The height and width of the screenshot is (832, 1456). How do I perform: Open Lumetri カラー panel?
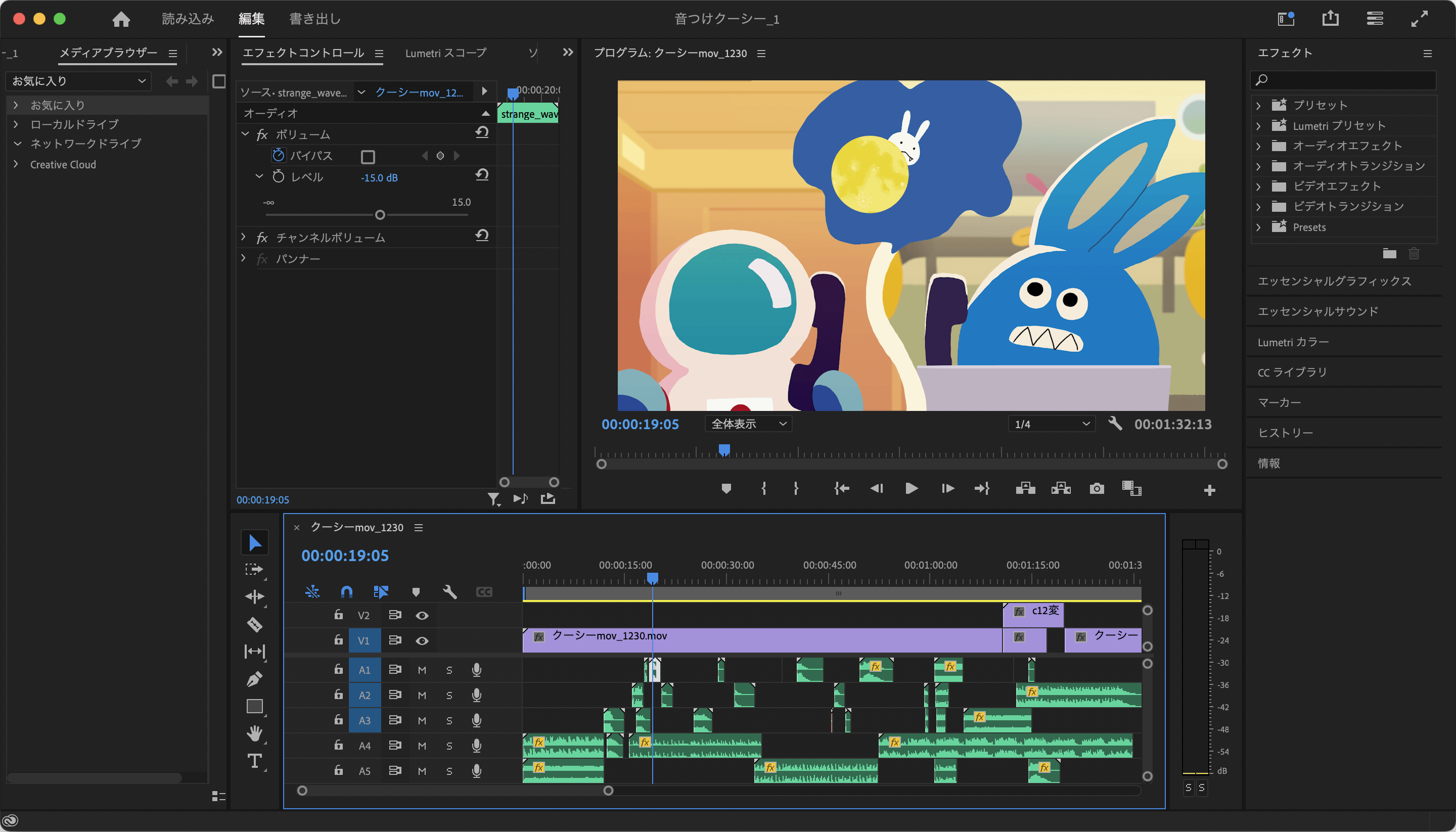pos(1293,342)
